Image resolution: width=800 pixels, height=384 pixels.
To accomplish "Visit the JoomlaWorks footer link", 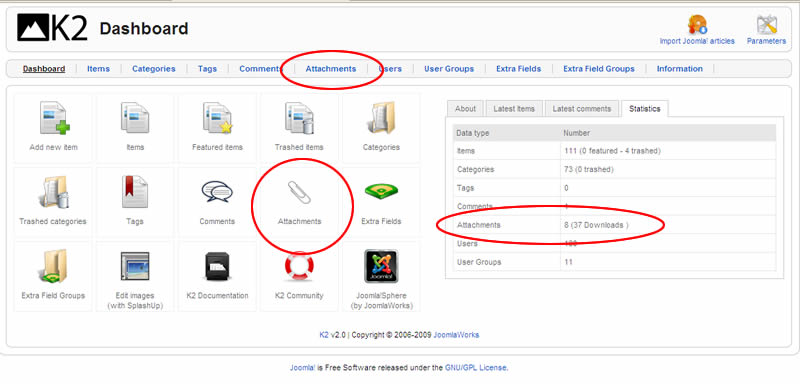I will (456, 335).
